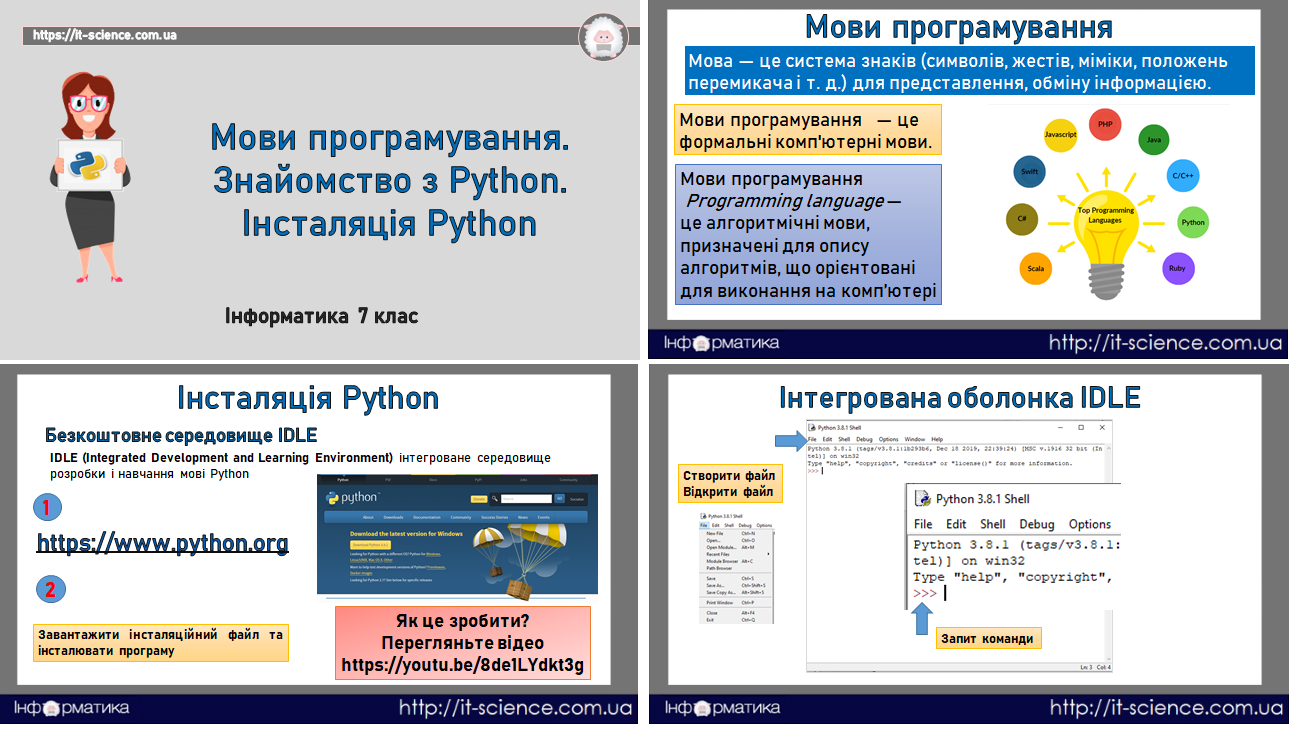
Task: Open the https://www.python.org link
Action: [x=162, y=544]
